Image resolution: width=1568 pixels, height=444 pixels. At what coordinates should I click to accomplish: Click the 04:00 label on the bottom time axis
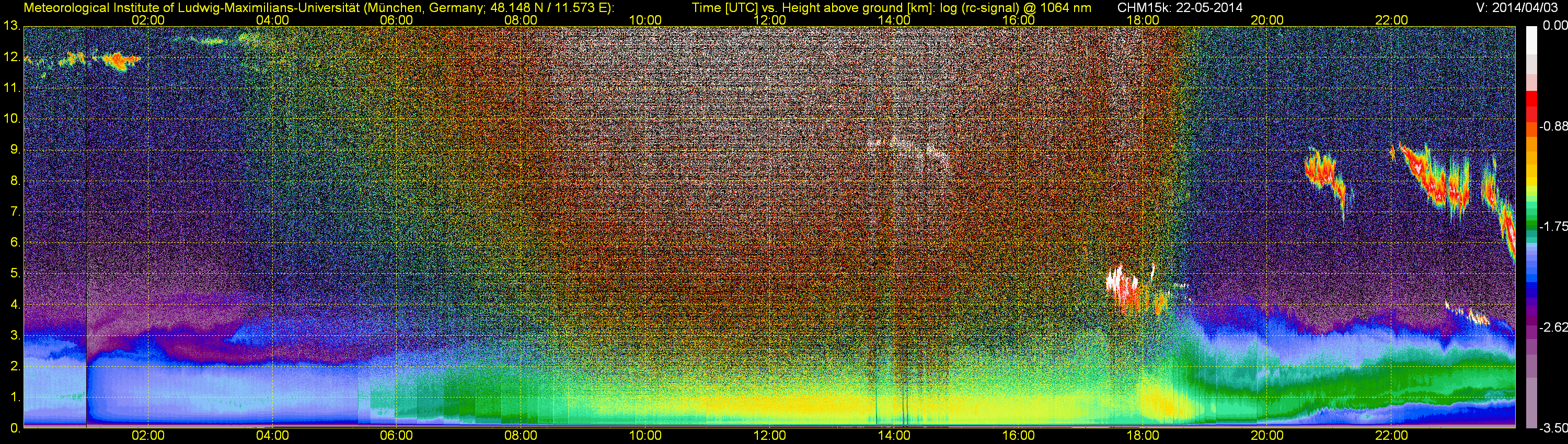point(272,436)
